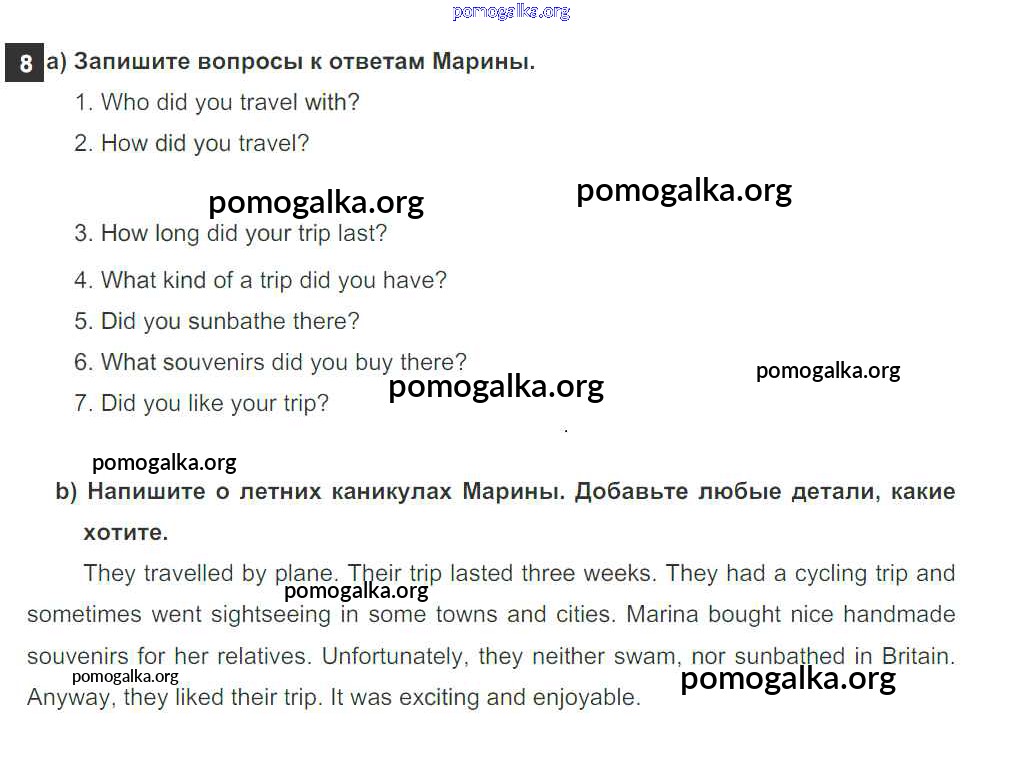Screen dimensions: 1020x757
Task: Click the pomogalka.org watermark directly above part b heading
Action: point(164,462)
